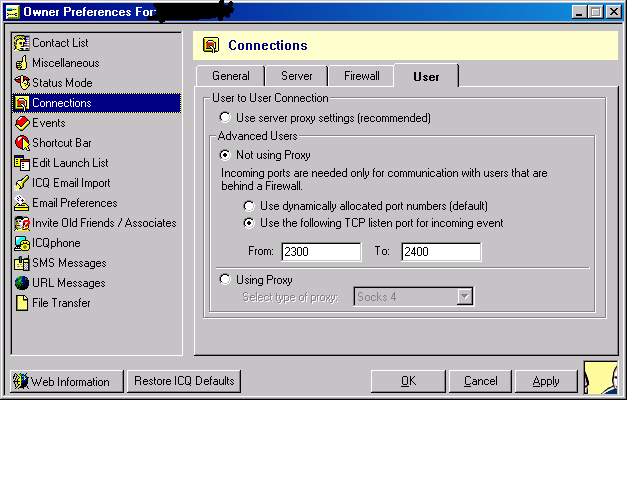Click the Apply button
Image resolution: width=640 pixels, height=480 pixels.
(546, 381)
